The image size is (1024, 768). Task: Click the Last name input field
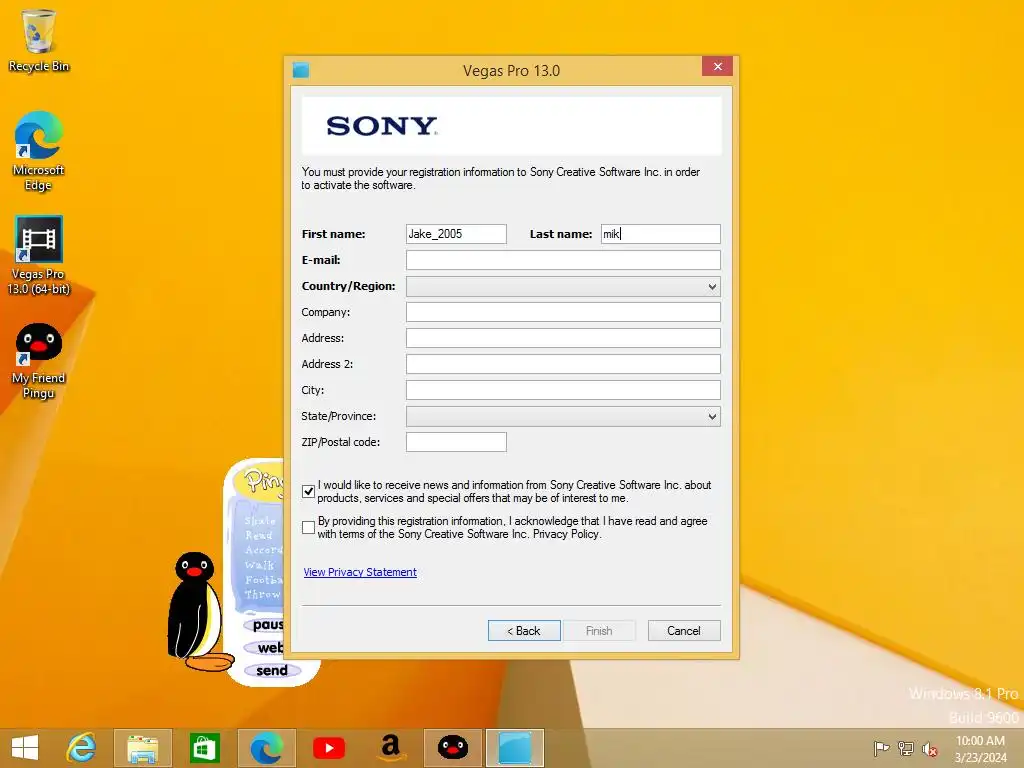[x=660, y=234]
